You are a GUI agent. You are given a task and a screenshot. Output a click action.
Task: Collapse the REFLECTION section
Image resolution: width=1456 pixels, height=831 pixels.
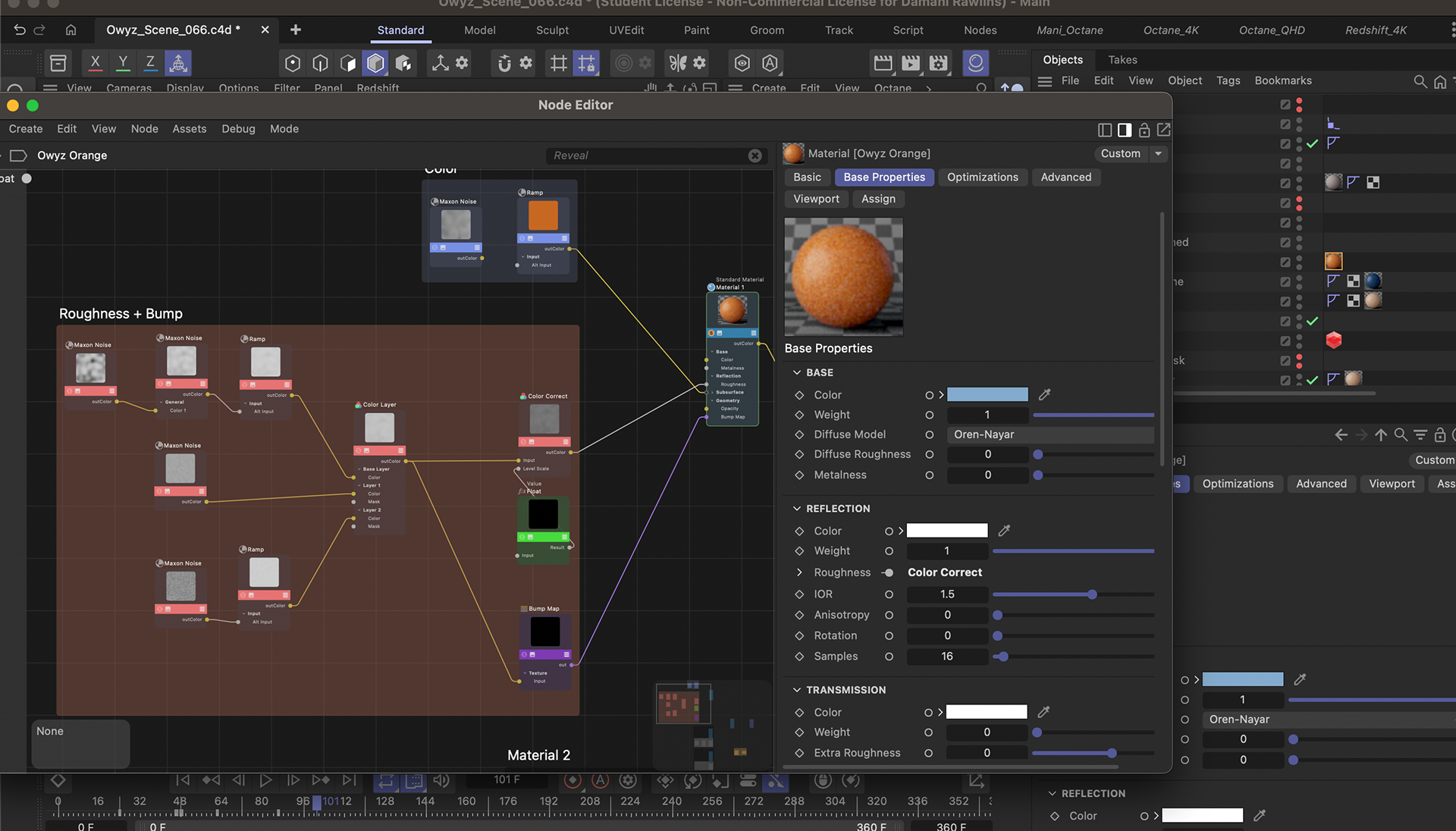coord(797,509)
